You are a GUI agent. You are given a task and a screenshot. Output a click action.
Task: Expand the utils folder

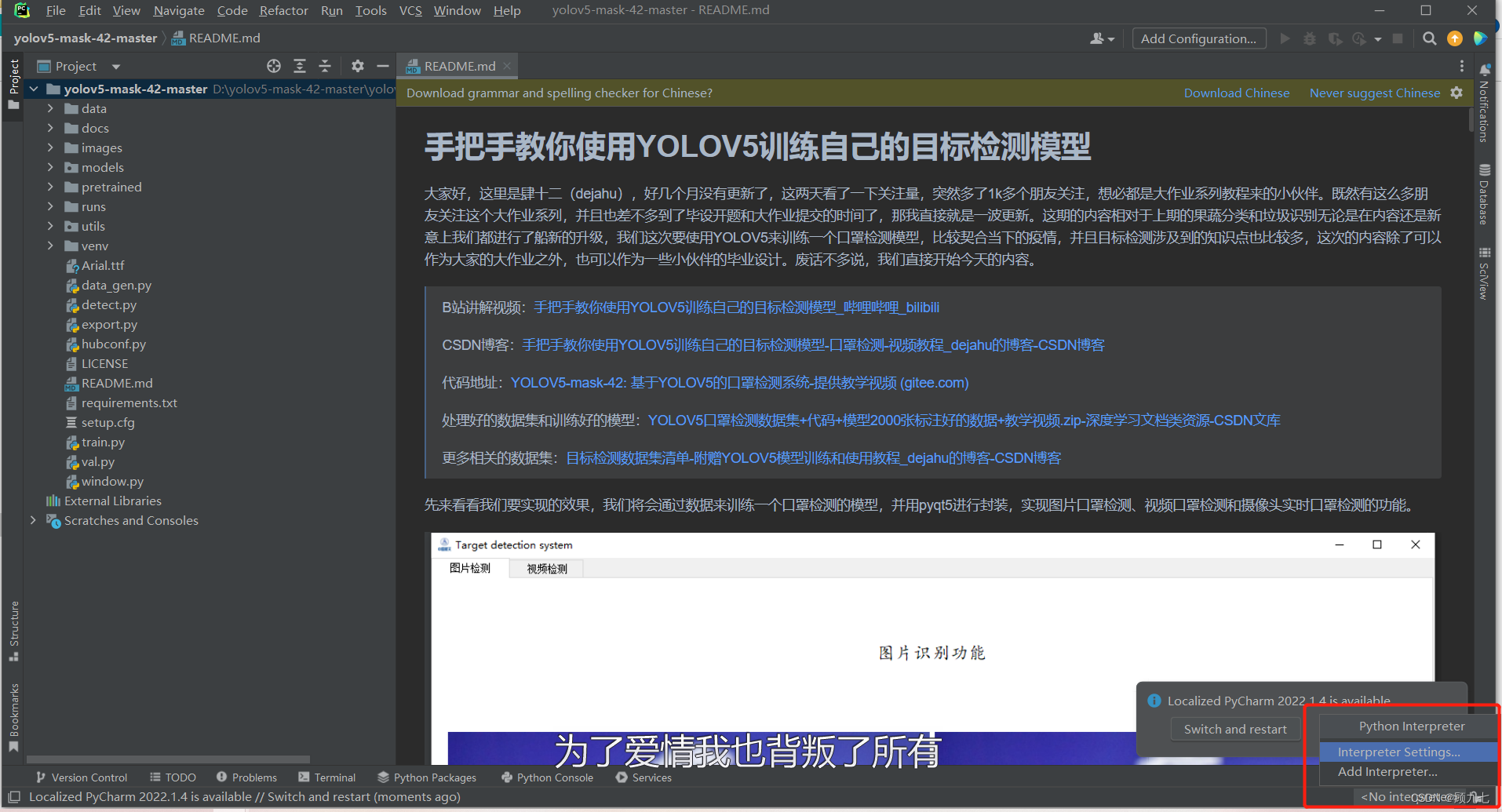(x=50, y=226)
